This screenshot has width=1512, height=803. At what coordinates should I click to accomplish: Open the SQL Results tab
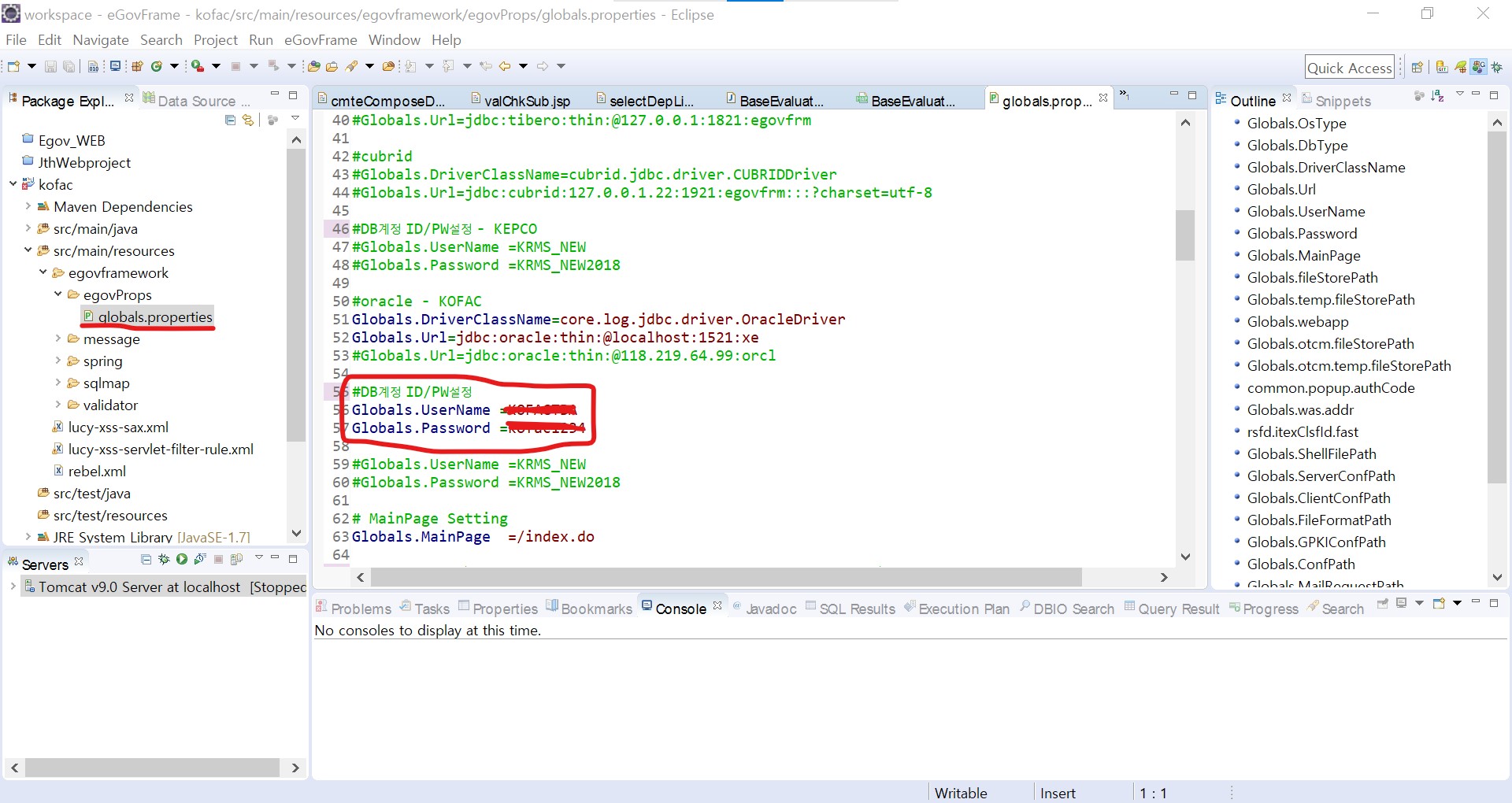[850, 609]
